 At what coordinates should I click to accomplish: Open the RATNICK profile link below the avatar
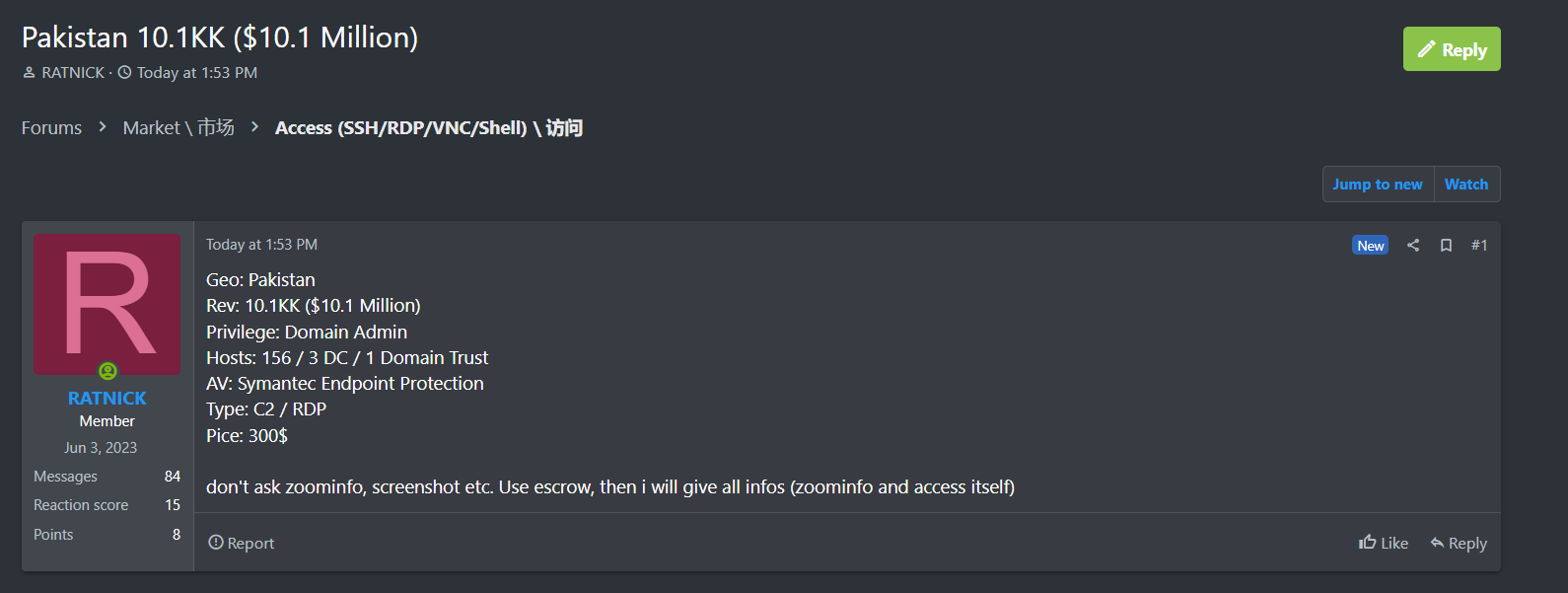107,398
